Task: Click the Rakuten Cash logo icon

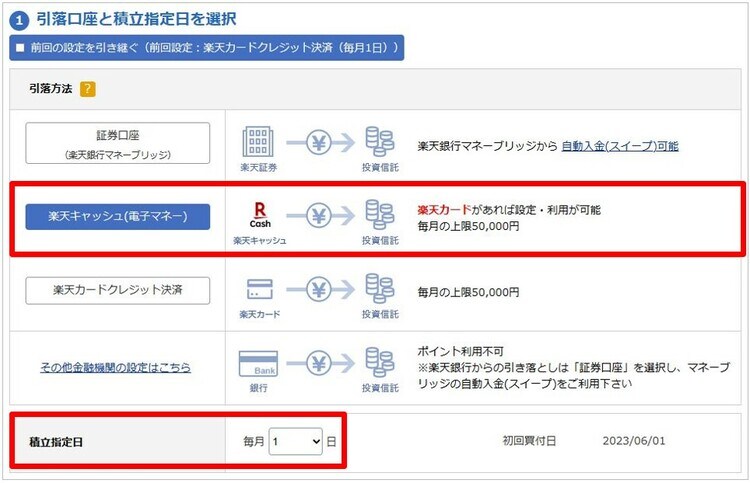Action: 260,215
